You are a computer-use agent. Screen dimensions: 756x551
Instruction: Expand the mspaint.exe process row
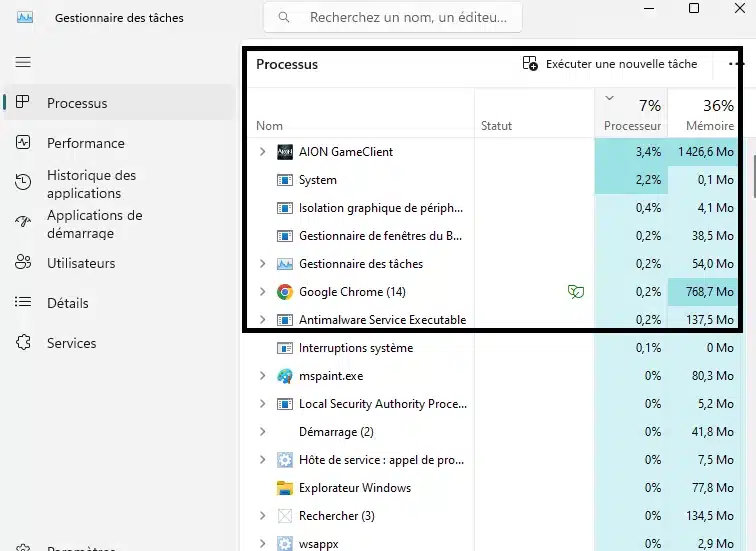pos(263,376)
